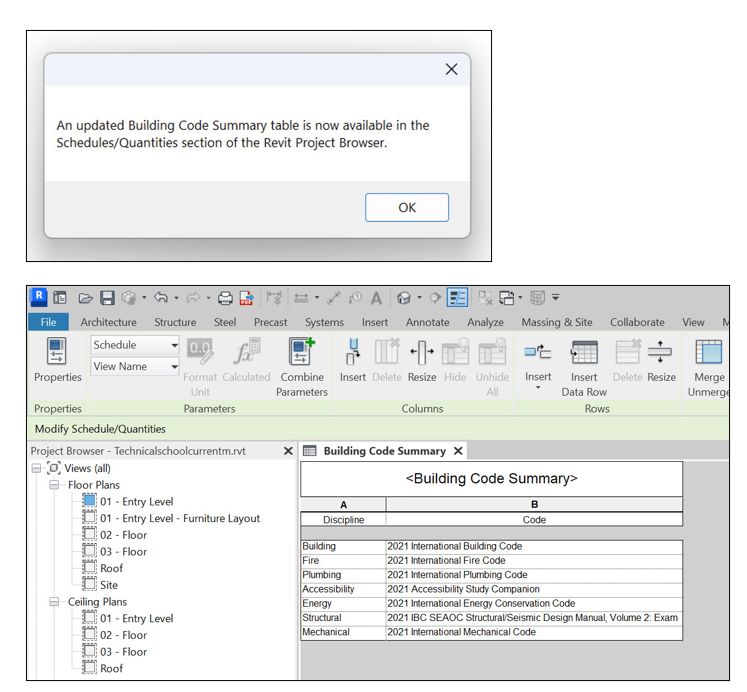Click the Close Inactive Views icon

click(x=485, y=298)
